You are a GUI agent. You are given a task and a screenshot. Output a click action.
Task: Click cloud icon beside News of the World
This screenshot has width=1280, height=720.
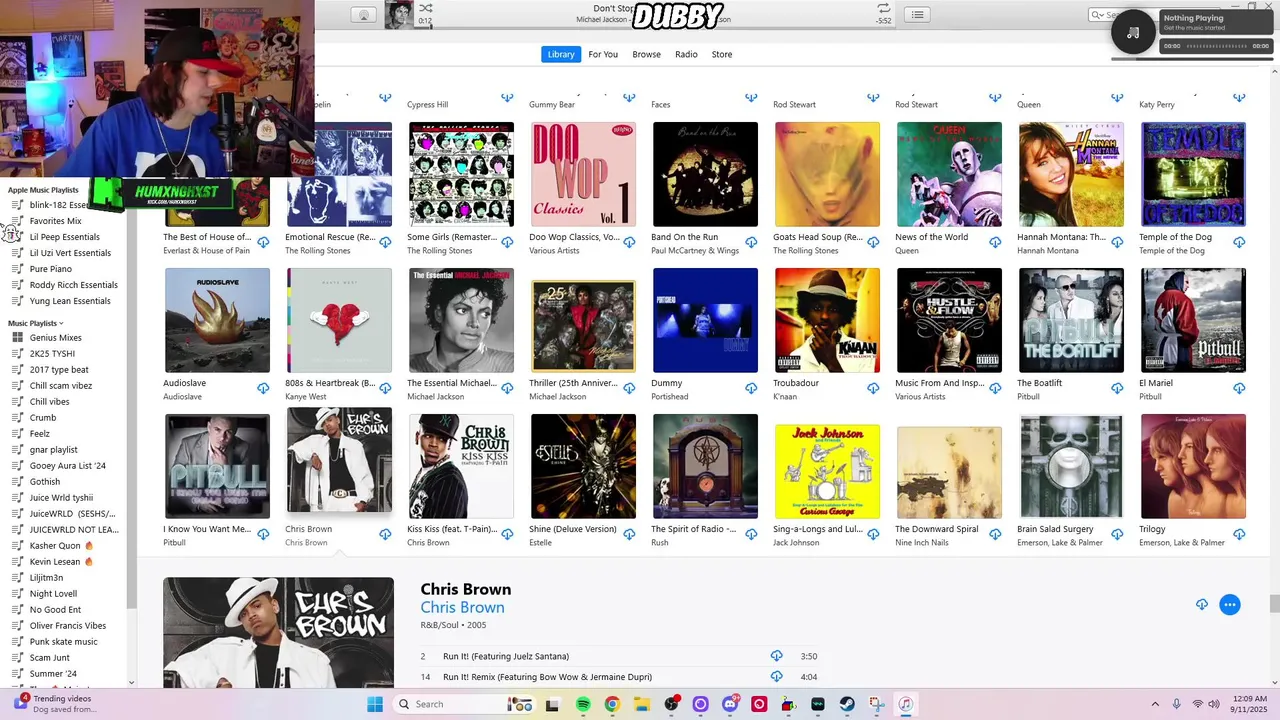(995, 242)
